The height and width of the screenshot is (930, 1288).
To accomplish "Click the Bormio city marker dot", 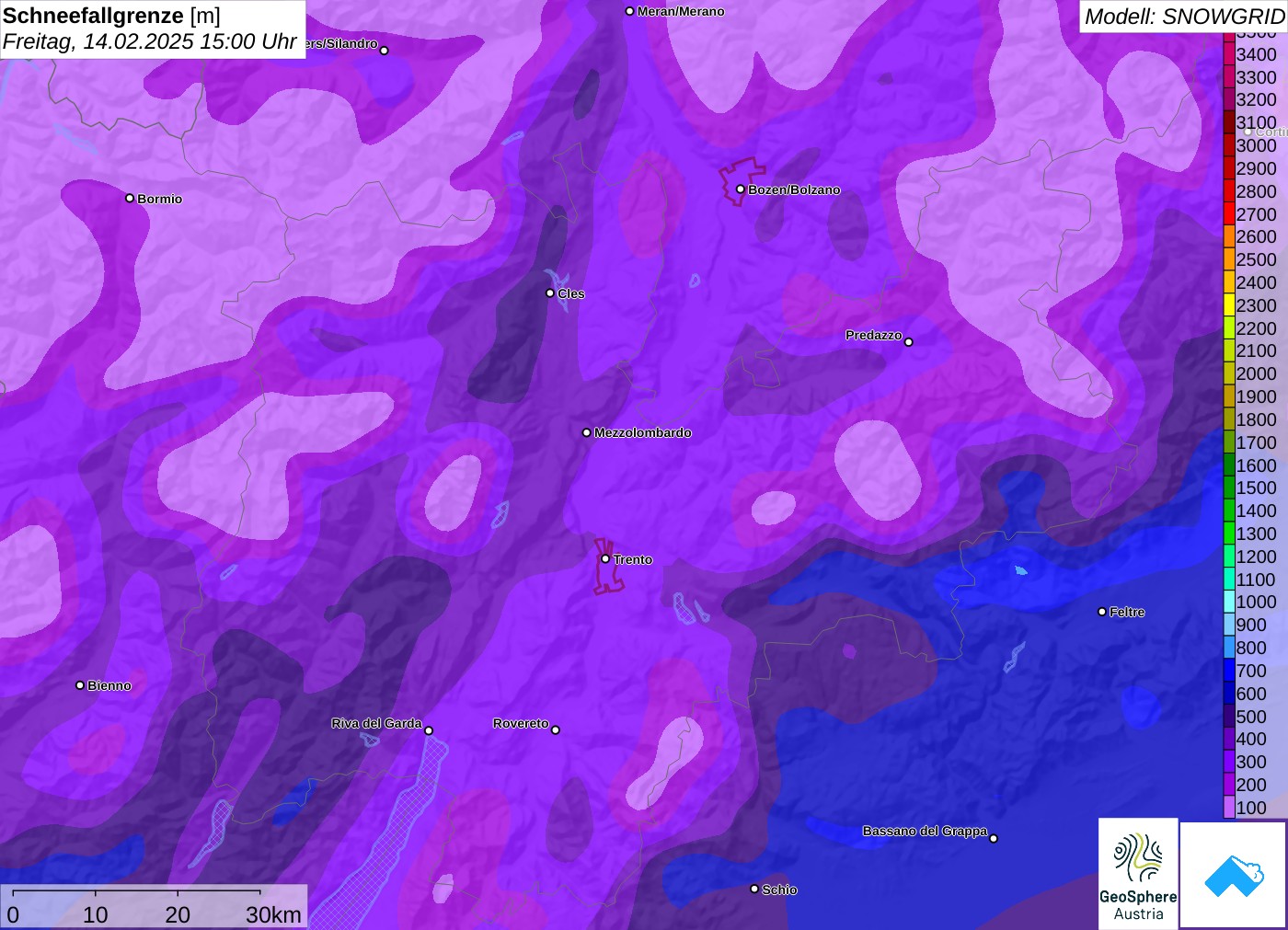I will click(130, 198).
